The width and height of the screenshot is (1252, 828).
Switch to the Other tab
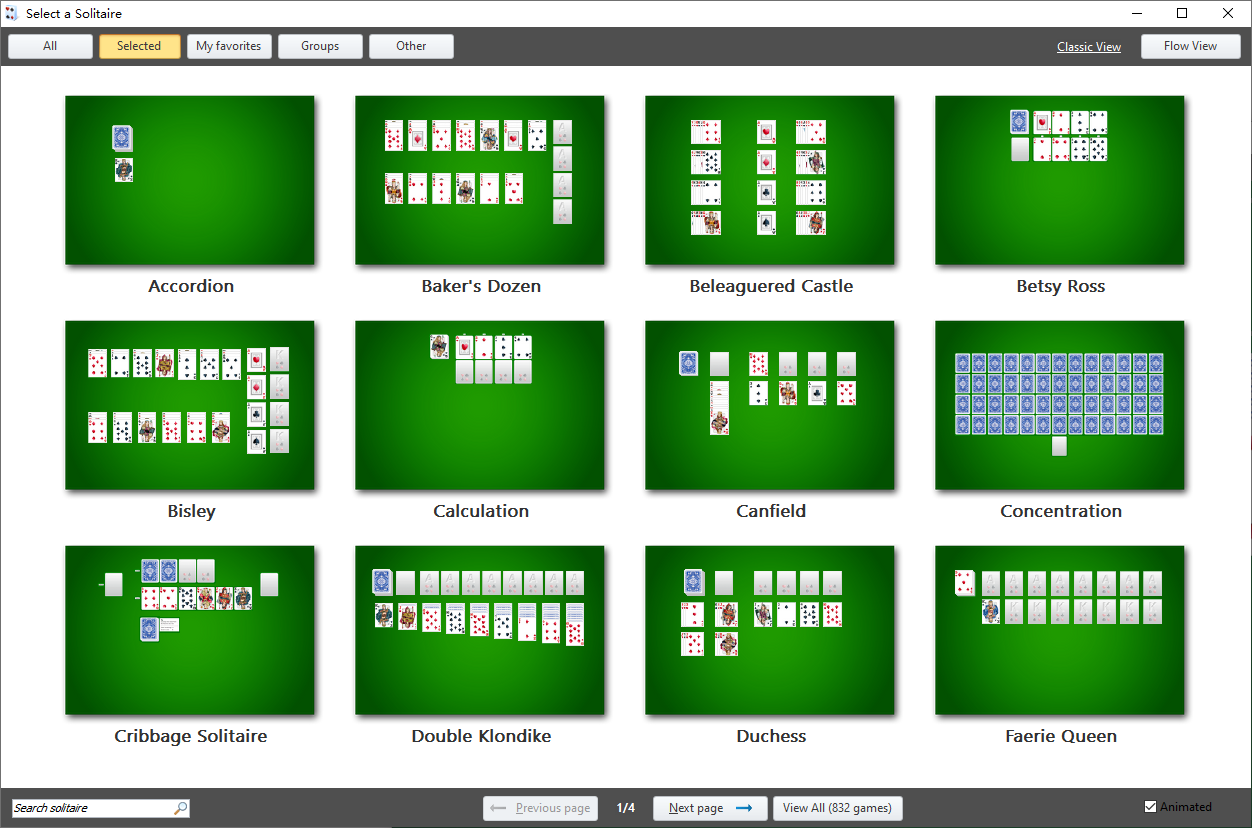411,46
